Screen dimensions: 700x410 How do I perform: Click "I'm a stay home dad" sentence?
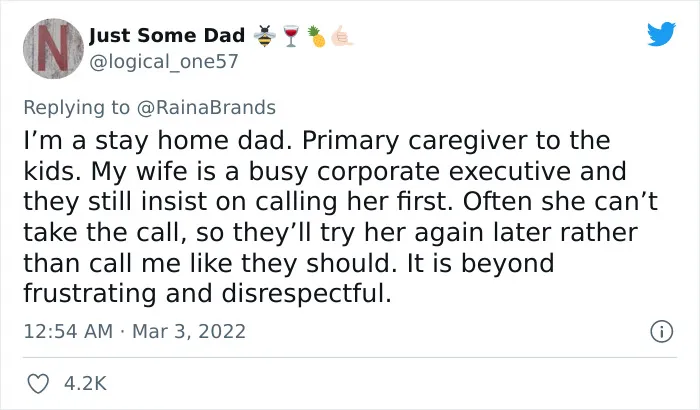tap(161, 141)
